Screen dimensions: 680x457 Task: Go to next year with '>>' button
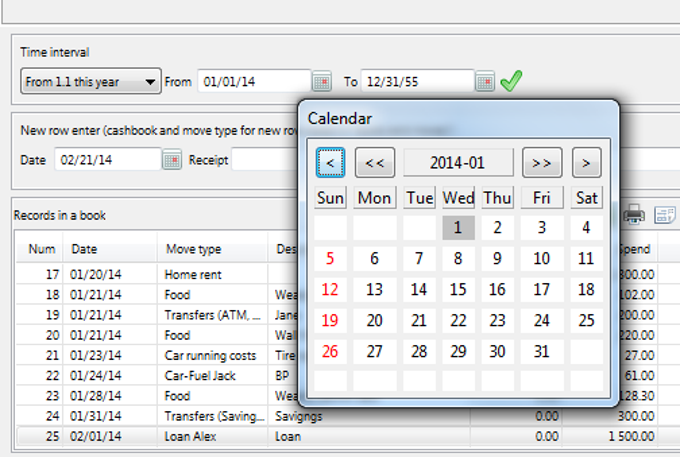pyautogui.click(x=542, y=163)
